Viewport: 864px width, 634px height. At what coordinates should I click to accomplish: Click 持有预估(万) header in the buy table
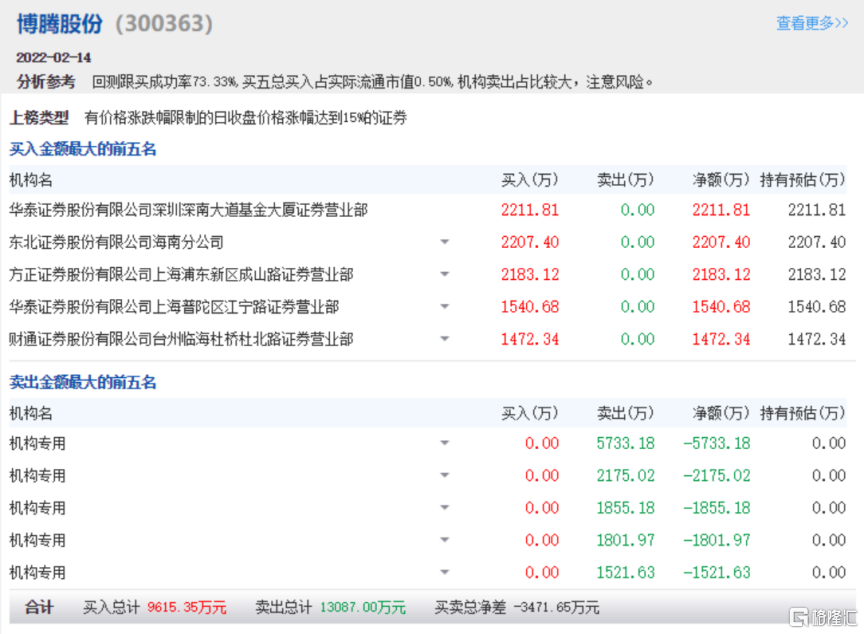(x=802, y=180)
